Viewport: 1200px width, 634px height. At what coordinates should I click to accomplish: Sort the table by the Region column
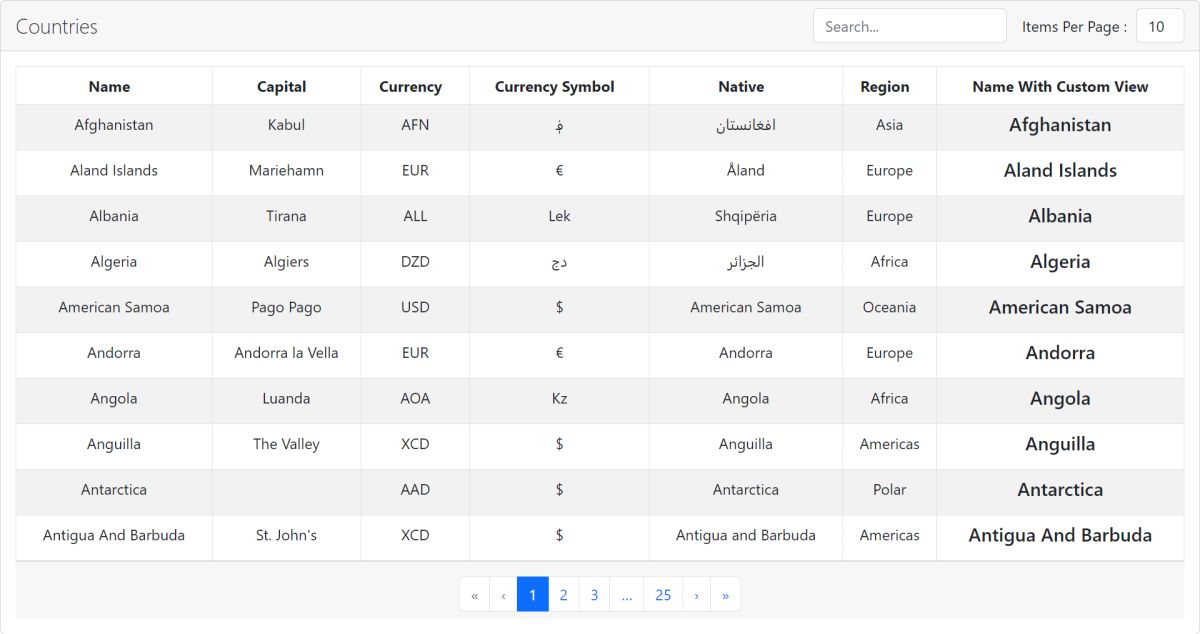tap(888, 86)
